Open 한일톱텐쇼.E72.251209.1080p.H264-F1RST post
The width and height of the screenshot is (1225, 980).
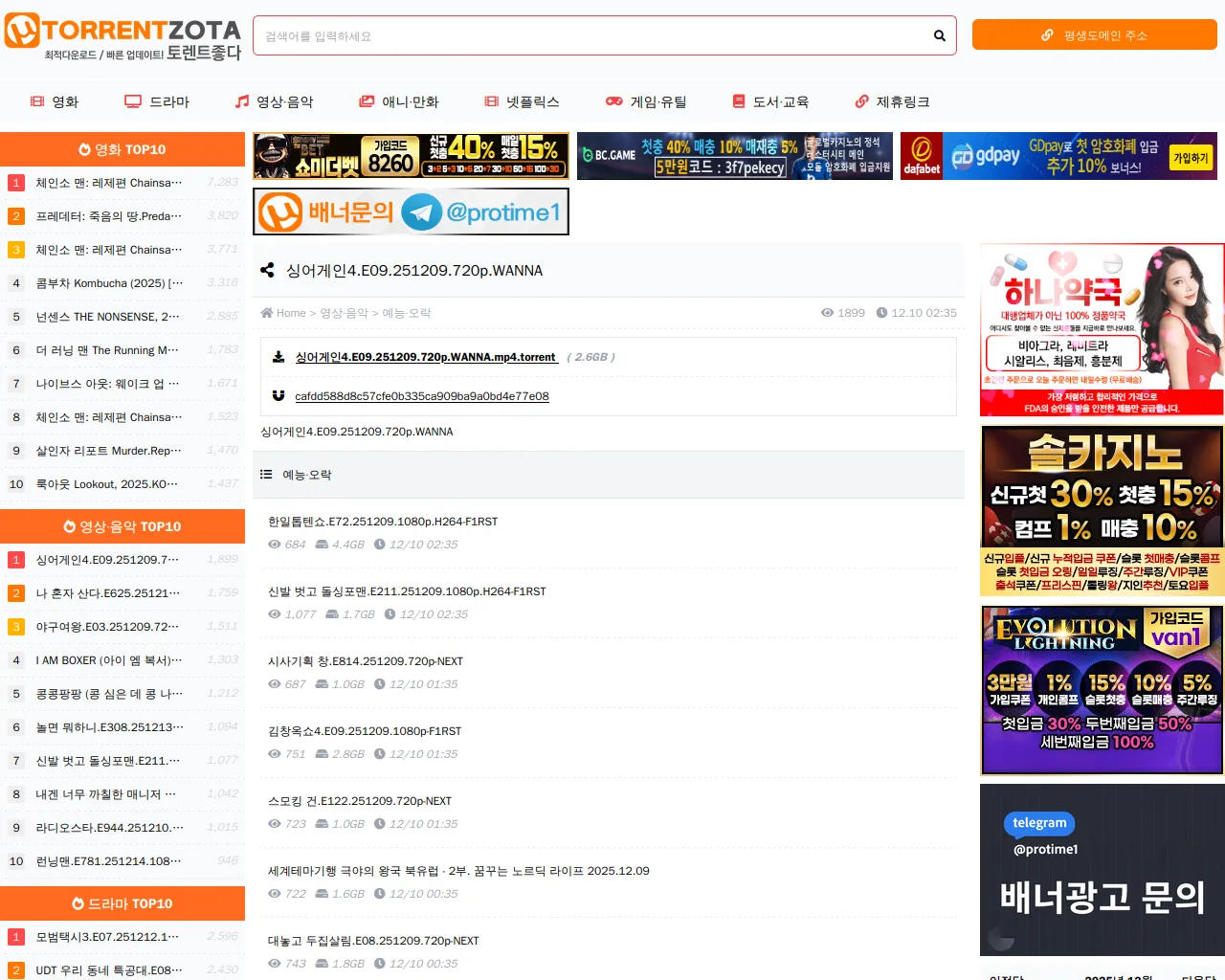(383, 522)
